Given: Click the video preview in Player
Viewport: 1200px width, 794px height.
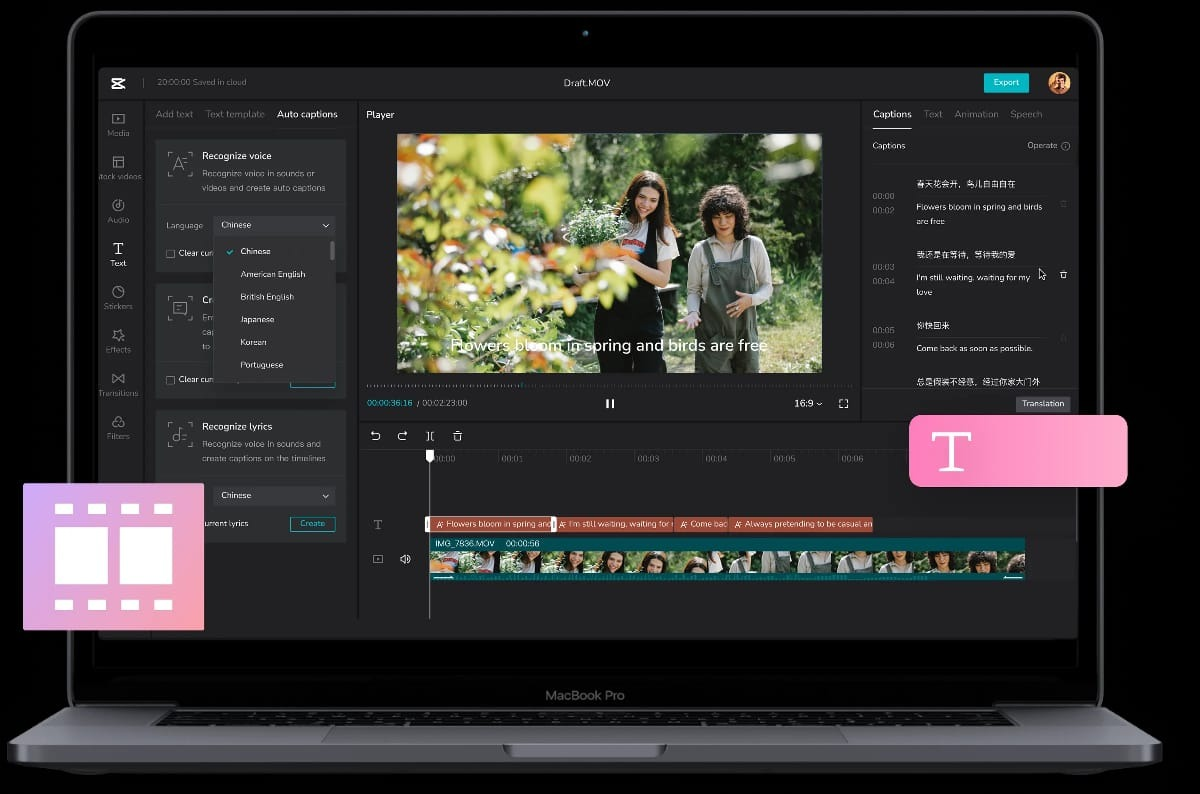Looking at the screenshot, I should click(x=609, y=254).
